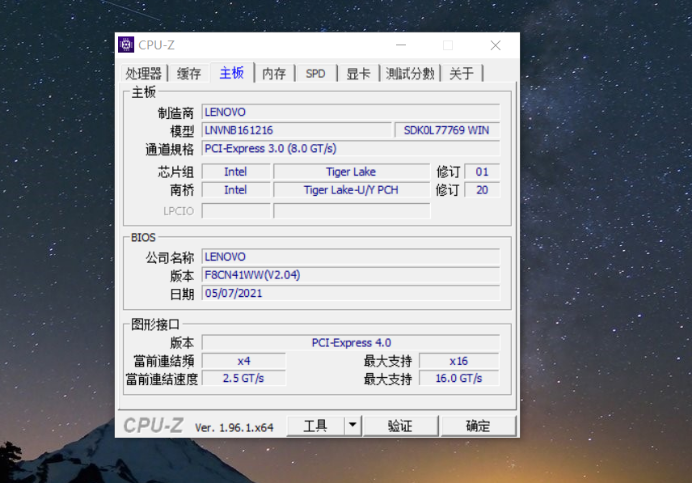Click the southbridge vendor Intel field
The width and height of the screenshot is (692, 483).
236,190
